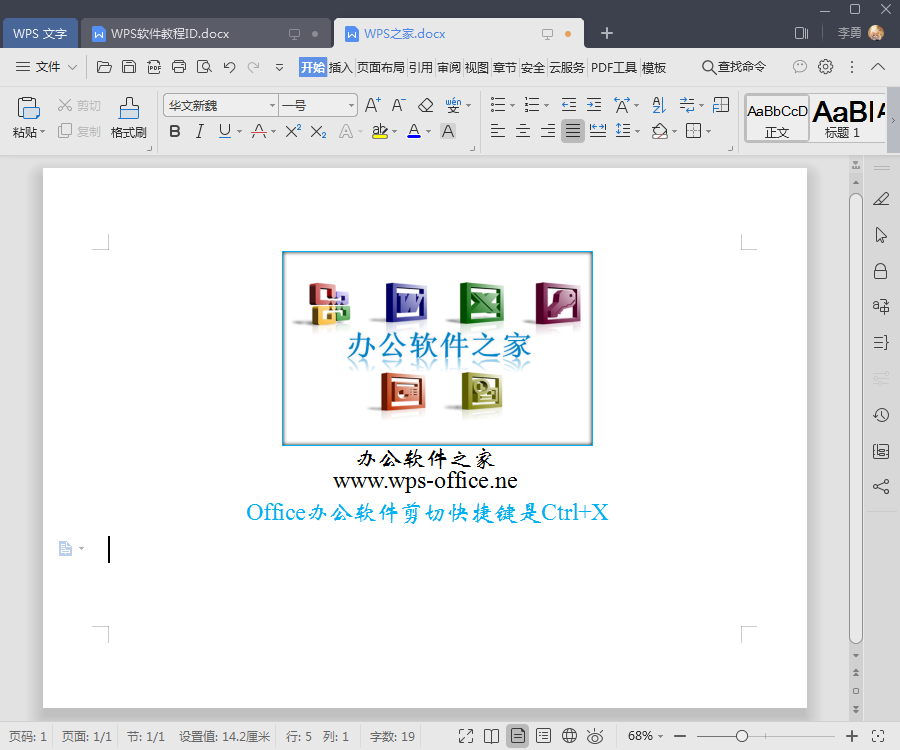The height and width of the screenshot is (750, 900).
Task: Switch to the 插入 ribbon tab
Action: [340, 68]
